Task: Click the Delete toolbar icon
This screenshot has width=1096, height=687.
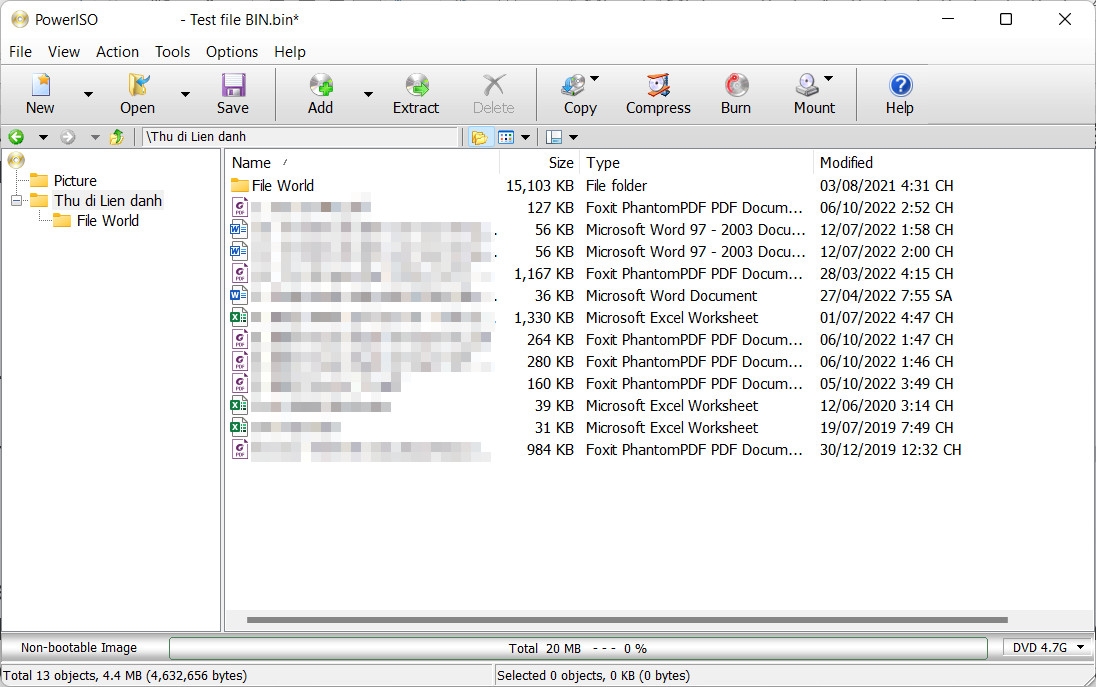Action: pyautogui.click(x=493, y=85)
